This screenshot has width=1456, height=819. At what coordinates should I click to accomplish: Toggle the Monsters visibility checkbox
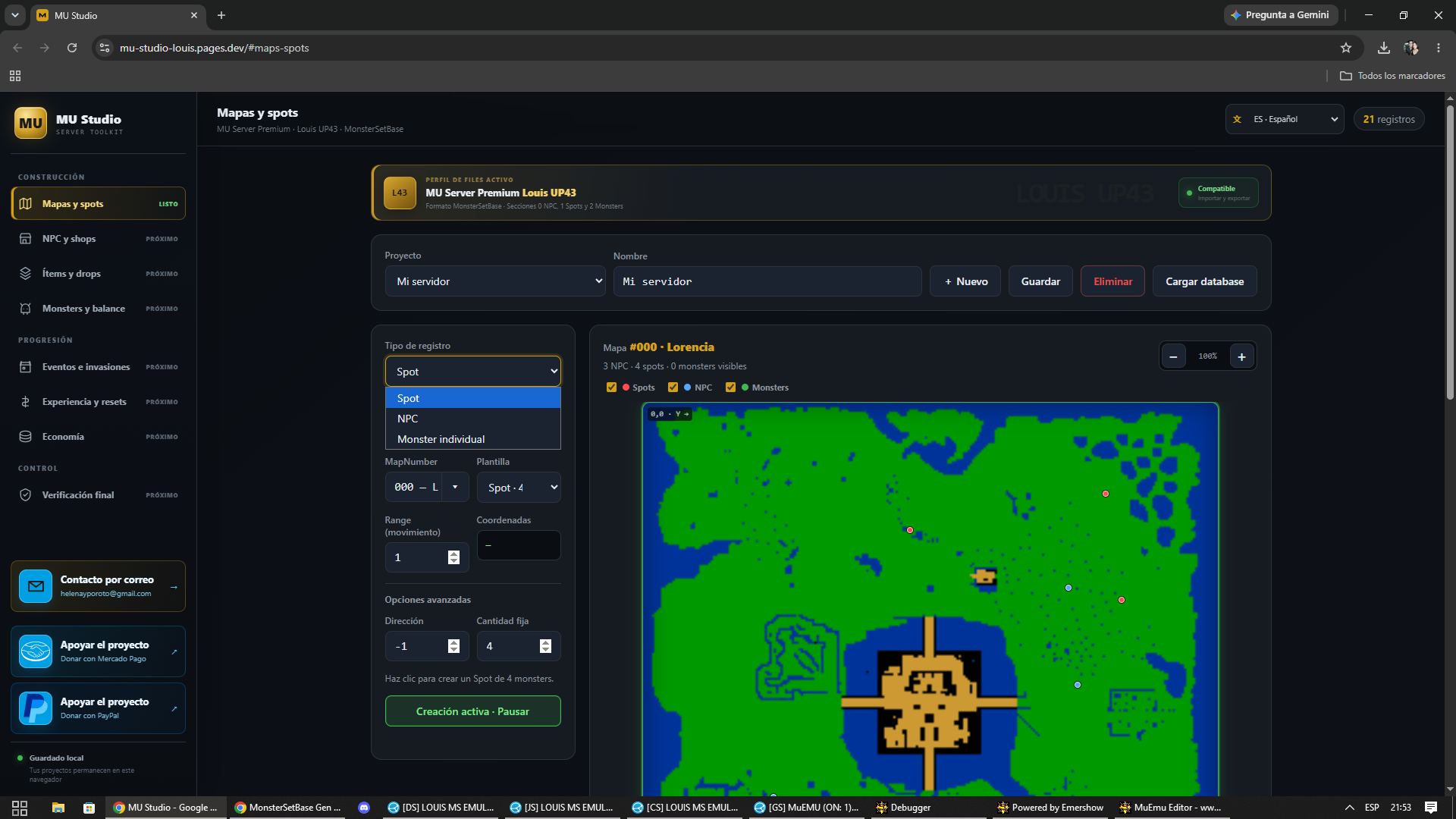[x=730, y=388]
